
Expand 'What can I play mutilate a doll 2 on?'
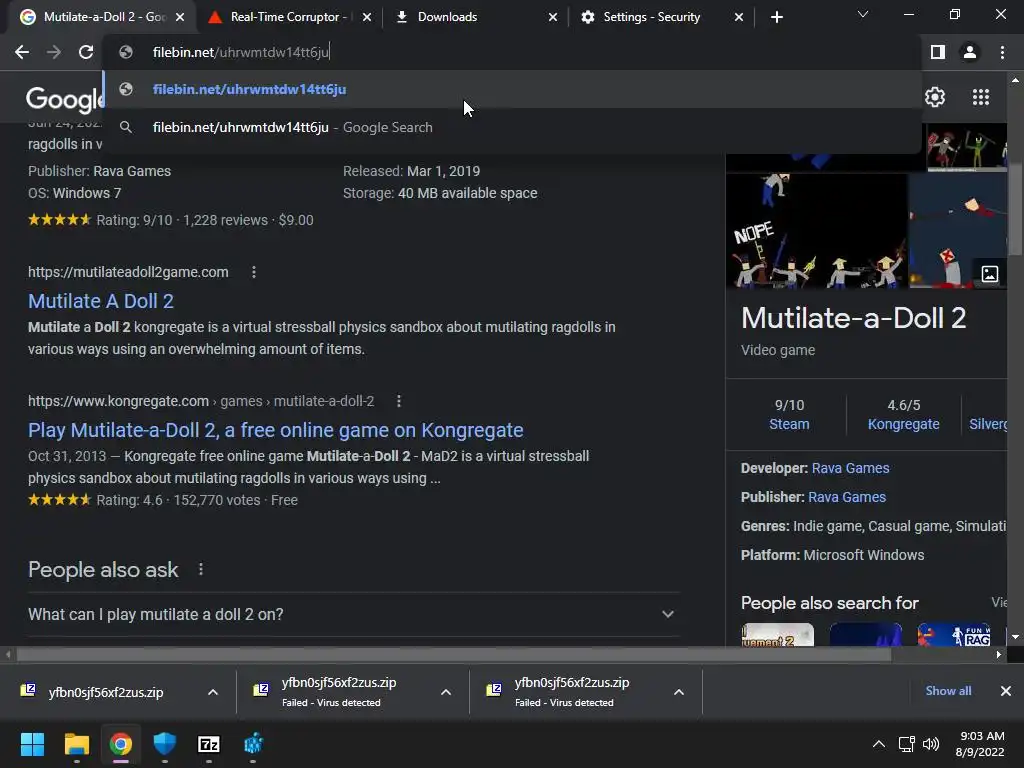click(353, 615)
